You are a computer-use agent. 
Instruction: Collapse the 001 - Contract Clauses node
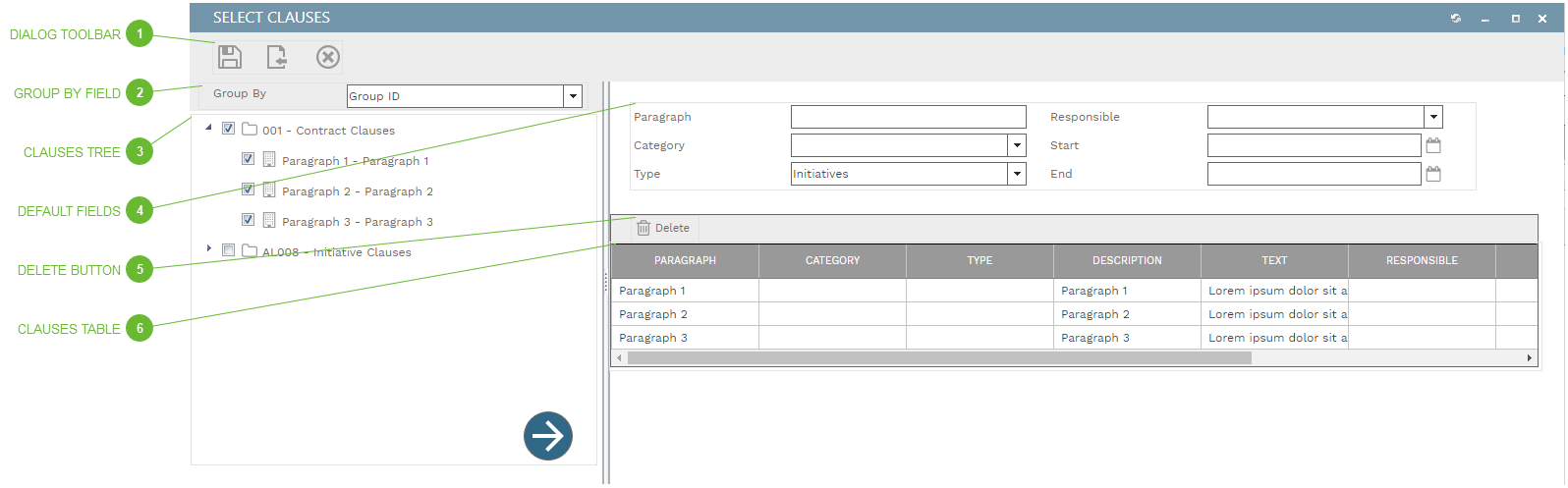coord(208,128)
